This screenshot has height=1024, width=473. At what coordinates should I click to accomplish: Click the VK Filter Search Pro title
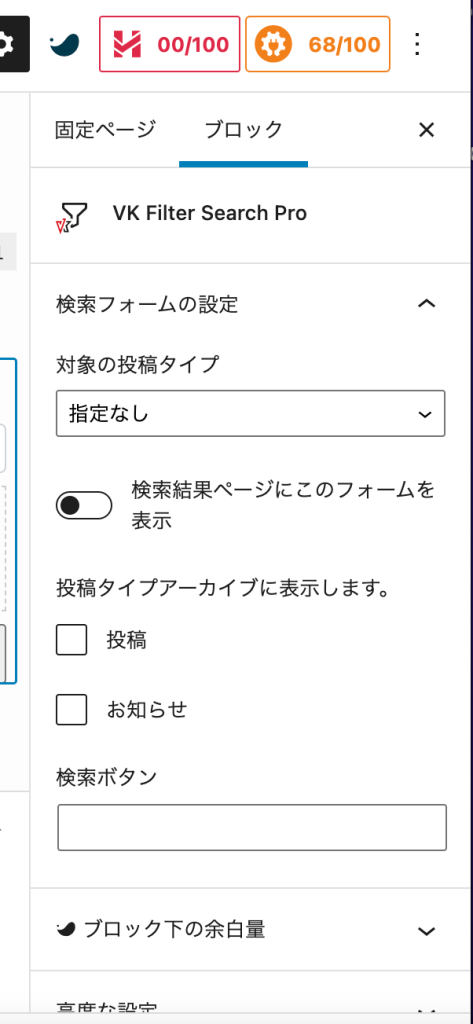pos(210,213)
